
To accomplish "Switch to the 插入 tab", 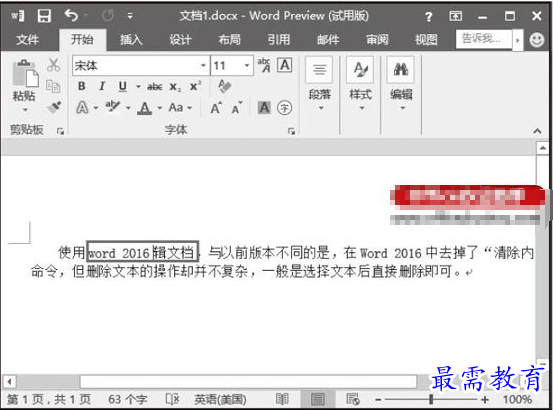I will pyautogui.click(x=131, y=39).
